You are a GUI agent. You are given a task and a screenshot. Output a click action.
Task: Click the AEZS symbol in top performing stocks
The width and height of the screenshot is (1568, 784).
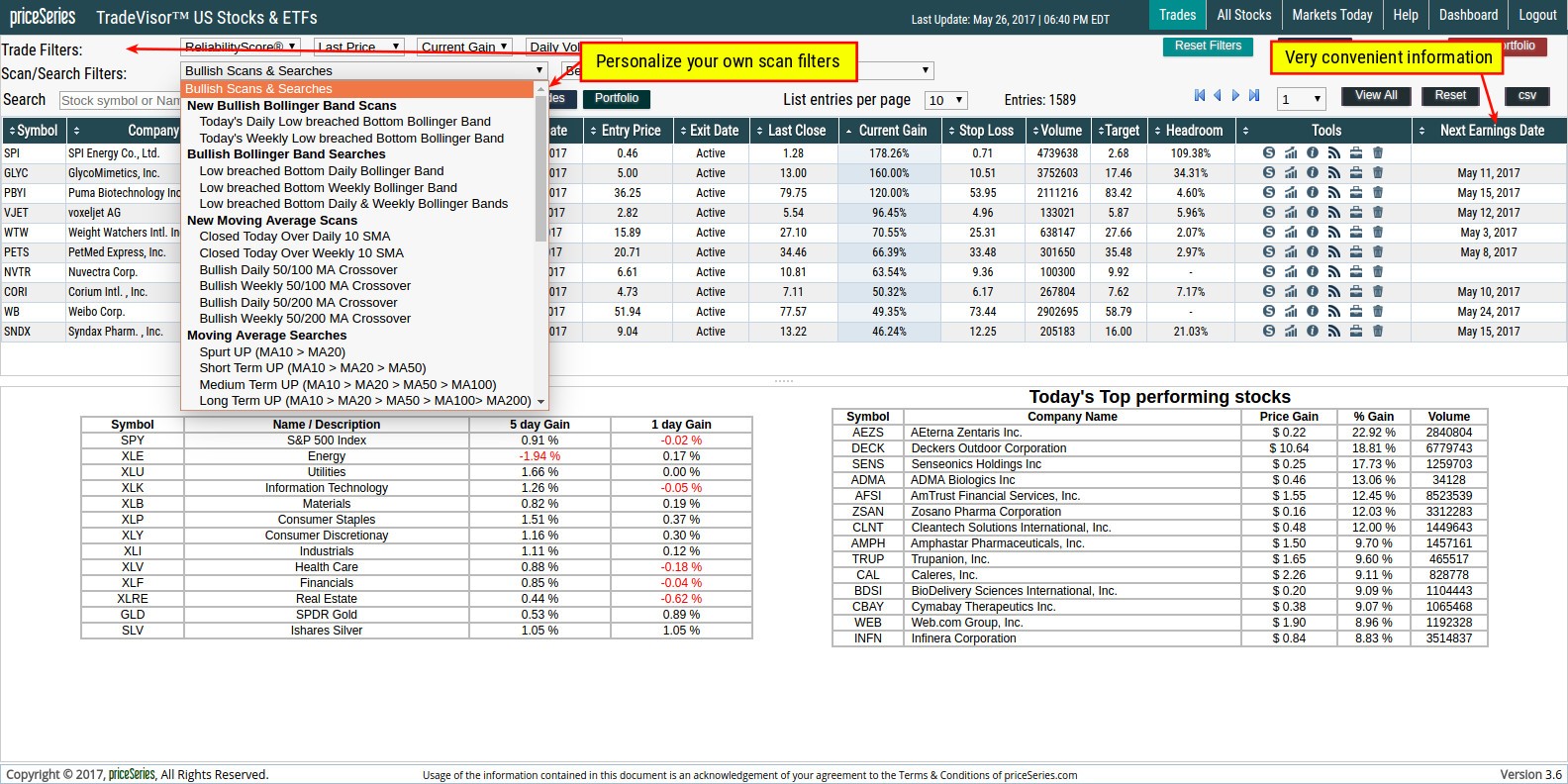tap(868, 433)
